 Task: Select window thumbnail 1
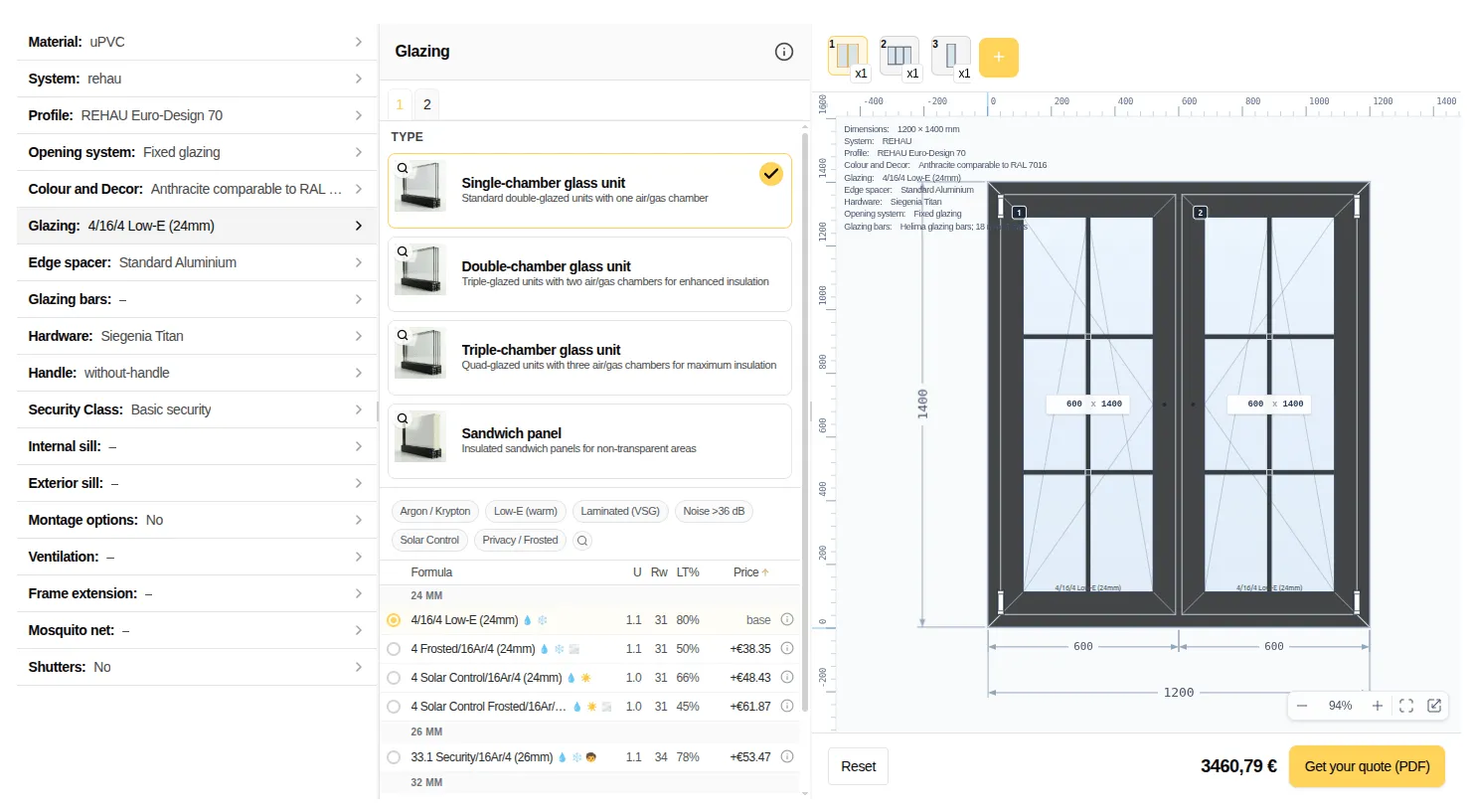pyautogui.click(x=848, y=57)
